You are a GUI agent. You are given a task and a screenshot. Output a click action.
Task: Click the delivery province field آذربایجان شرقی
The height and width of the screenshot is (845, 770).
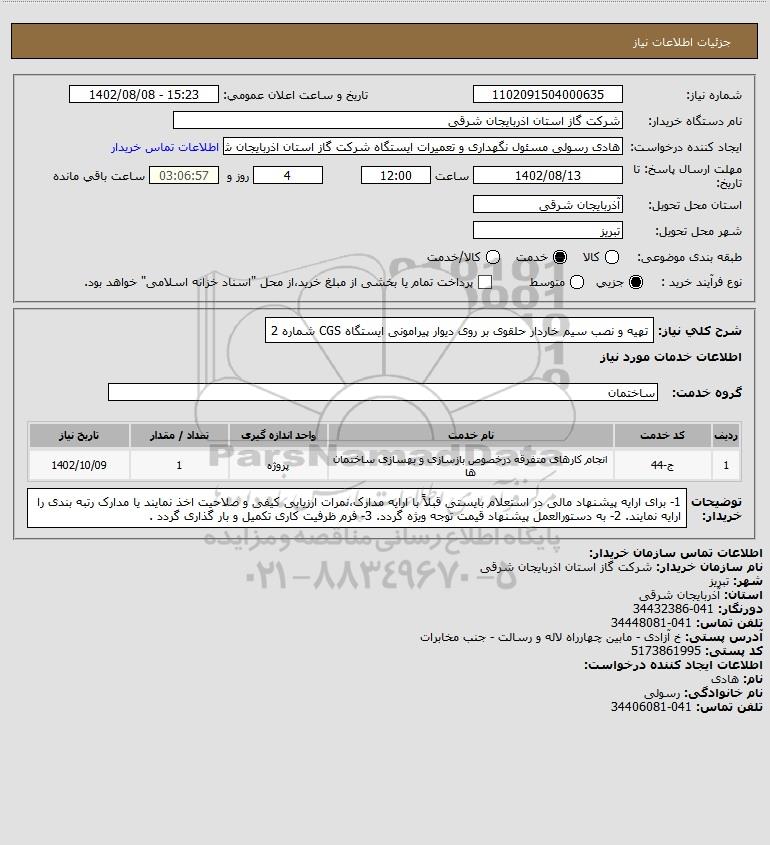click(547, 204)
